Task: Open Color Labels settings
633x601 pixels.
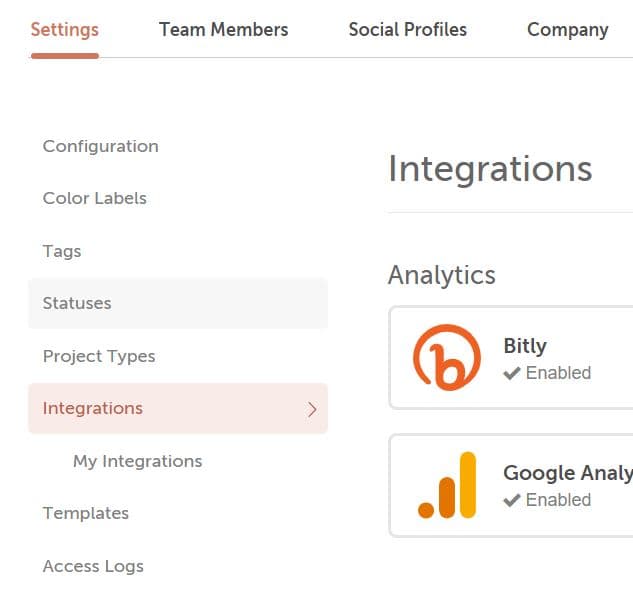Action: pyautogui.click(x=94, y=198)
